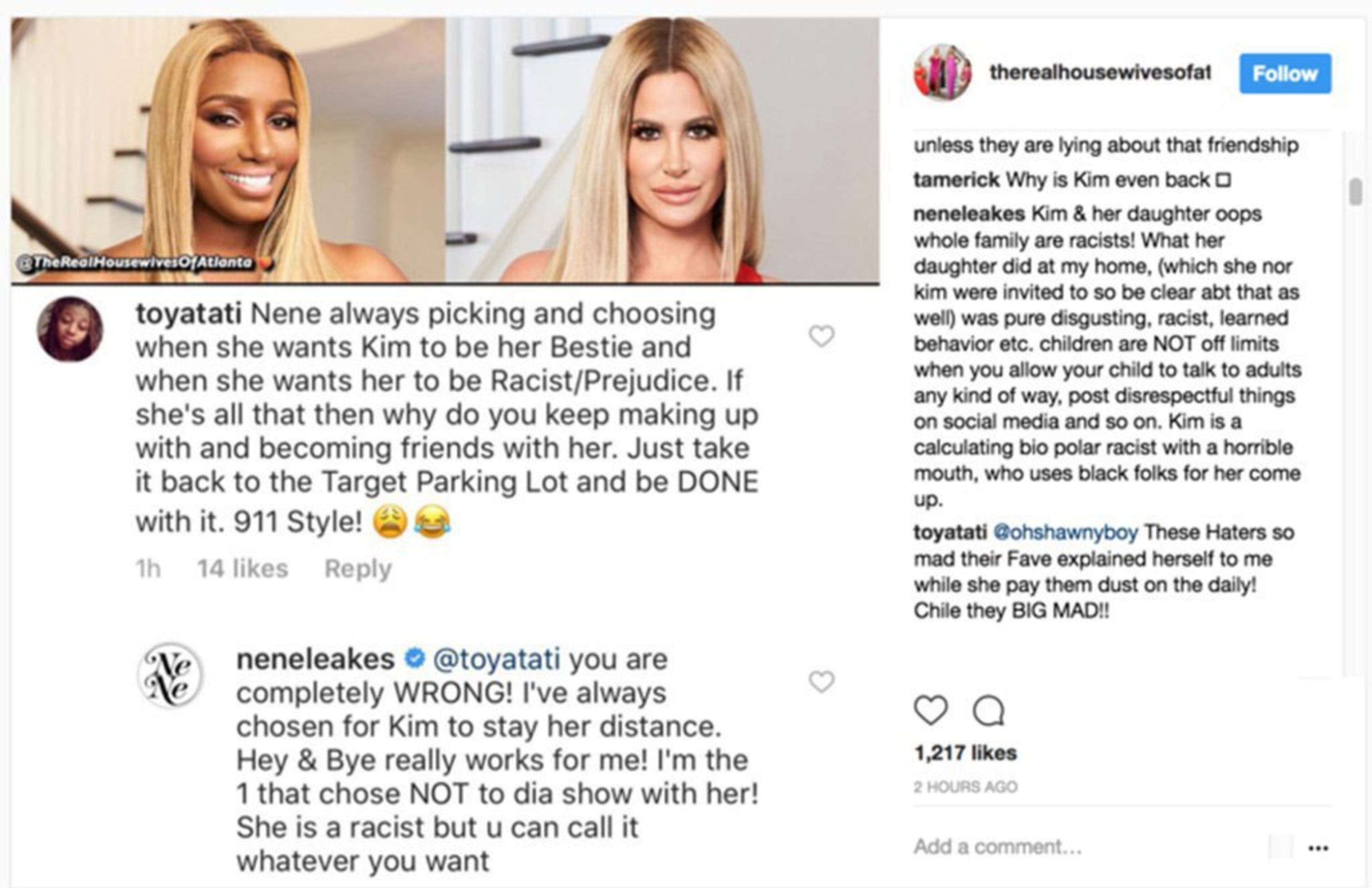Screen dimensions: 1372x888
Task: Reply to toyatati's comment
Action: (358, 569)
